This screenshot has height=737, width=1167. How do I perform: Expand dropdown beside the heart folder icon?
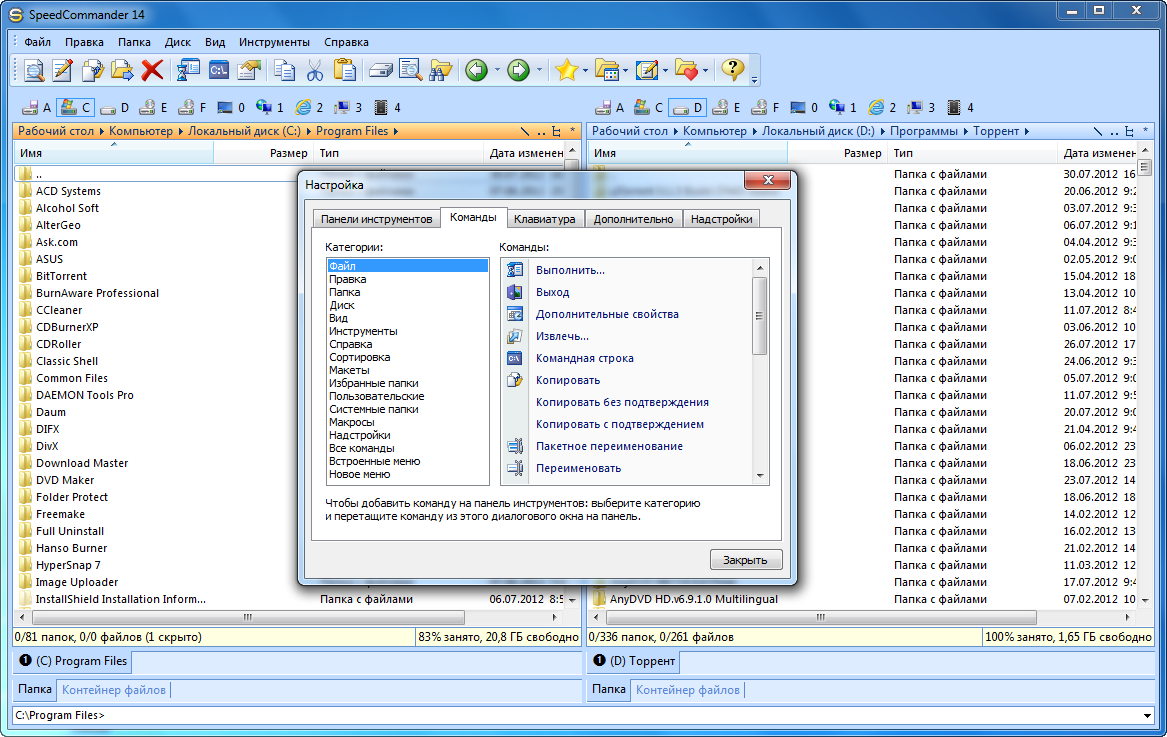coord(704,71)
